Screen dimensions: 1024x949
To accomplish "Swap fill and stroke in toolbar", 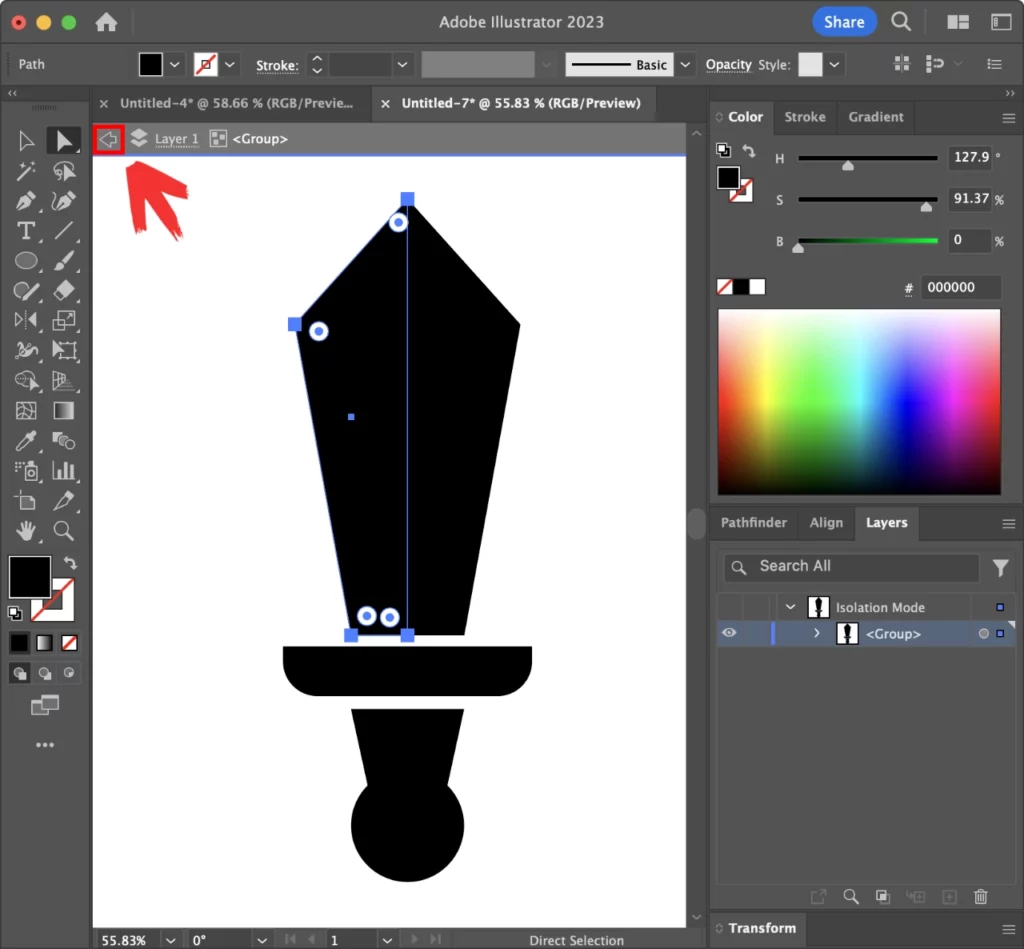I will tap(70, 564).
